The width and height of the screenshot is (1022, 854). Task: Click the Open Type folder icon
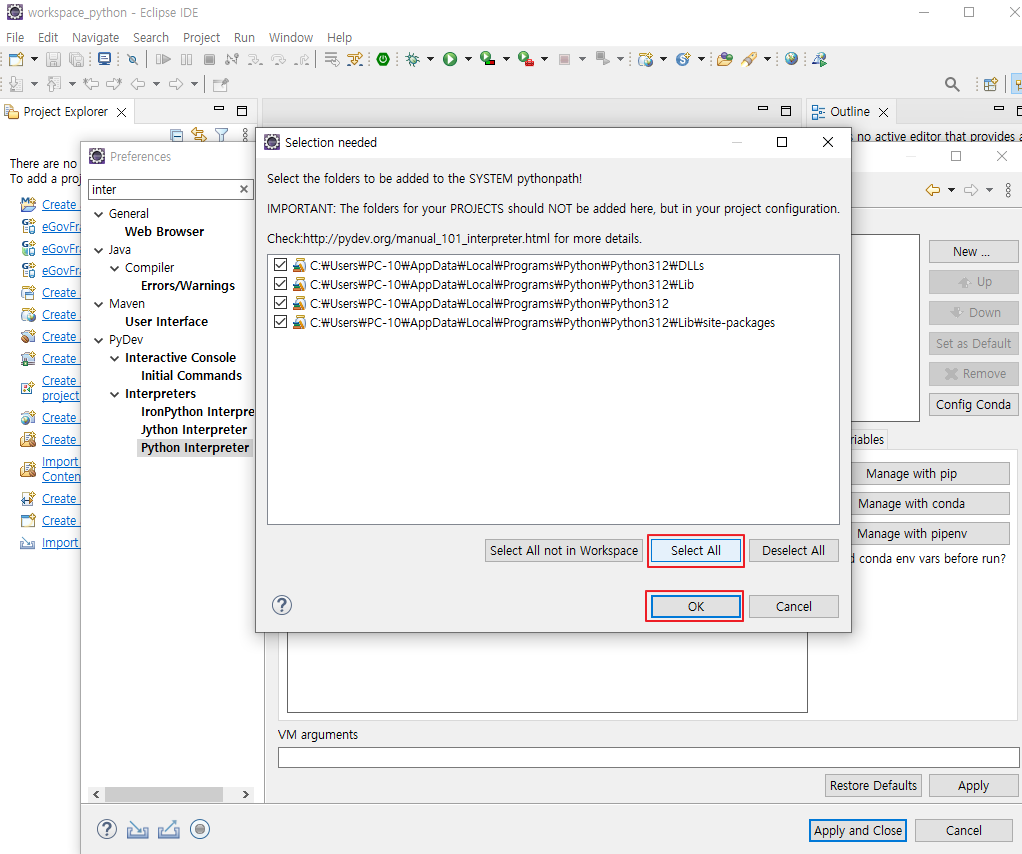point(725,59)
